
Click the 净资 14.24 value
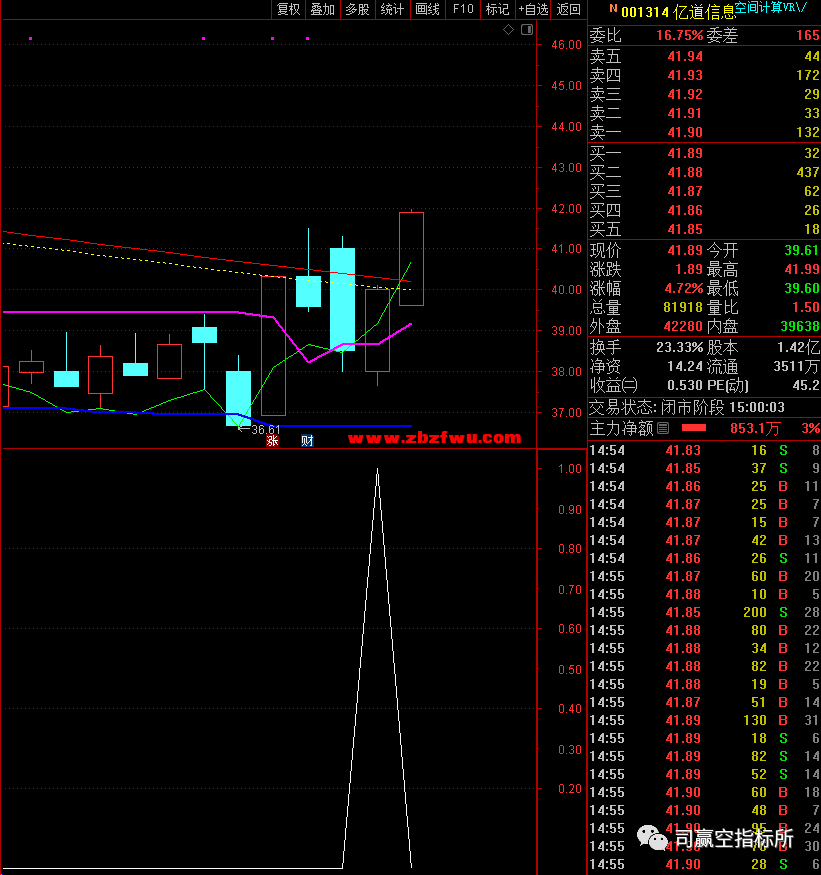[x=685, y=366]
